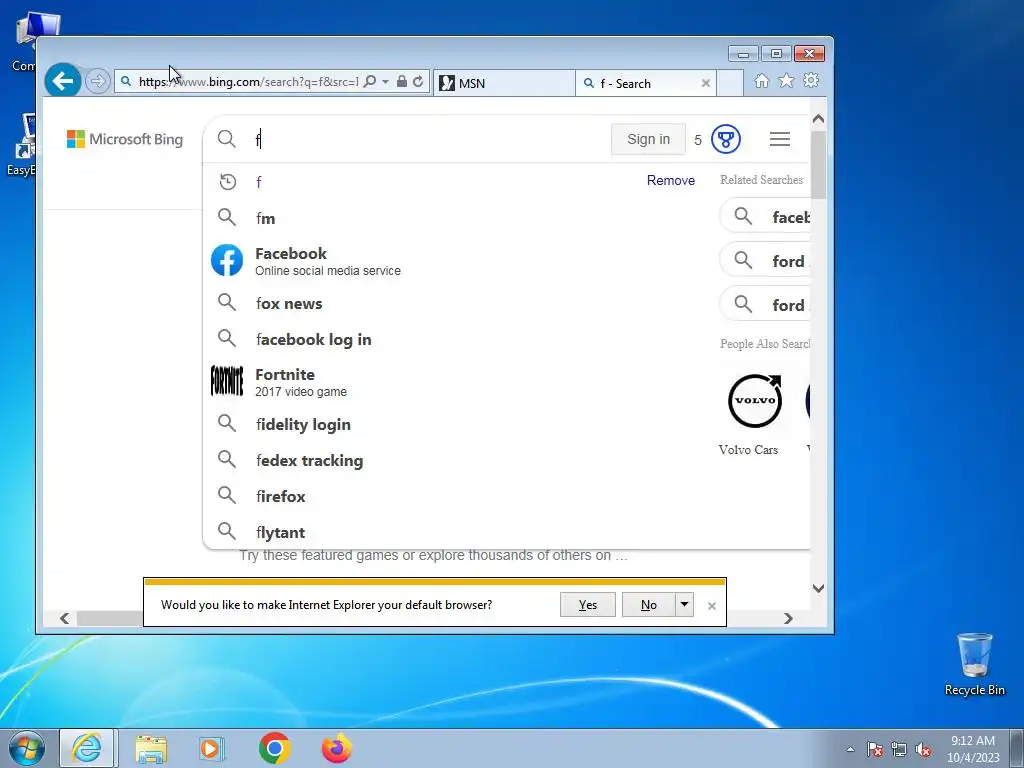Click the Action Center flag tray icon
The width and height of the screenshot is (1024, 768).
(x=875, y=749)
